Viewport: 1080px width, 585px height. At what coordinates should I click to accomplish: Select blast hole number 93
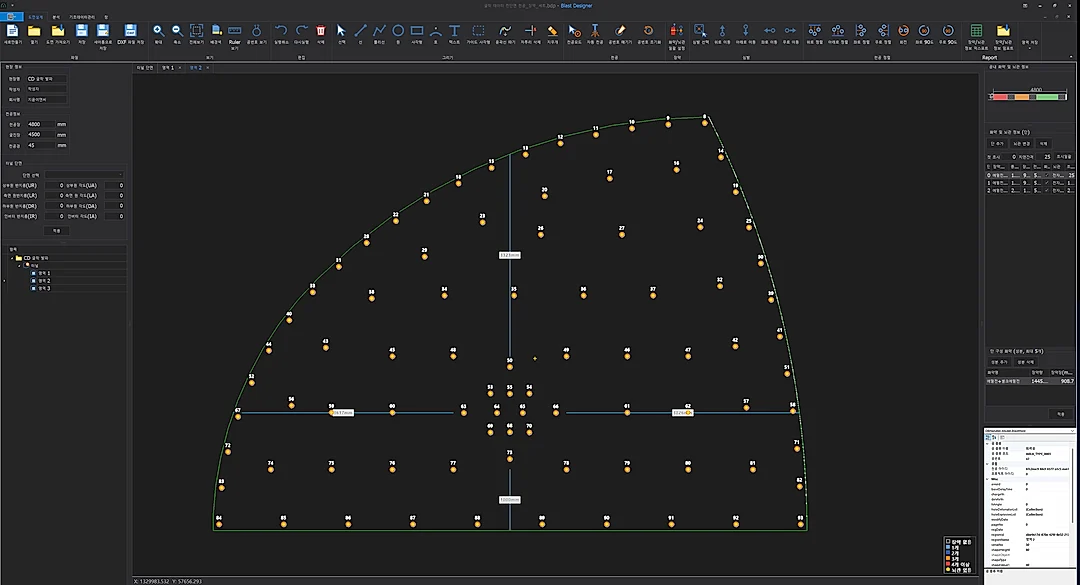[x=800, y=524]
